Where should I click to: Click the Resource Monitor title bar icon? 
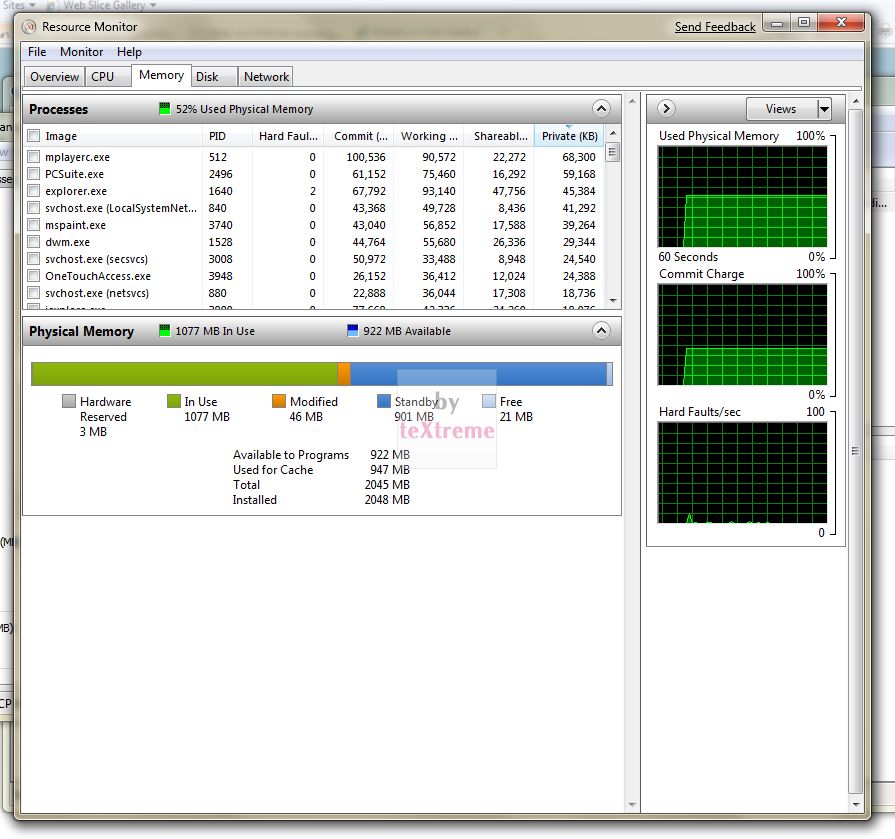[x=29, y=26]
